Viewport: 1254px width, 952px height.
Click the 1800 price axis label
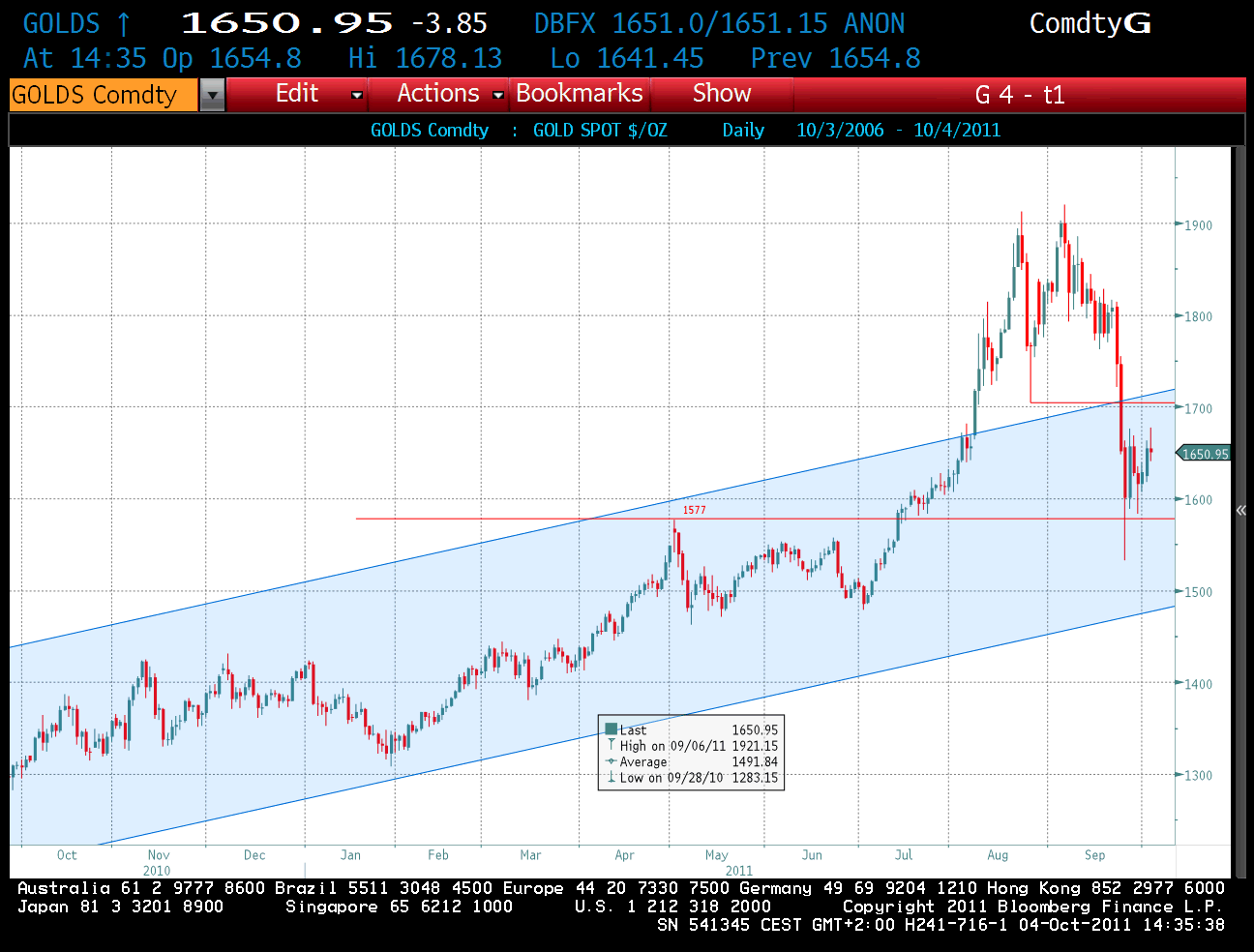(1199, 316)
